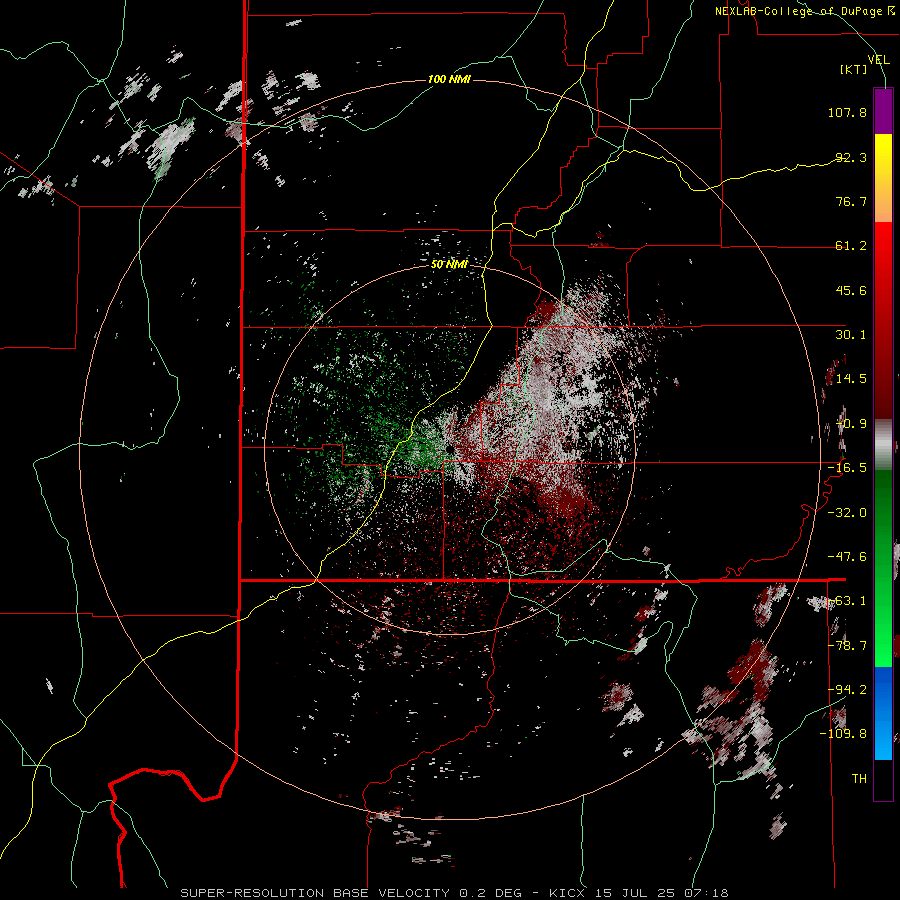This screenshot has height=900, width=900.
Task: Pick the purple segment of the velocity scale
Action: (883, 112)
